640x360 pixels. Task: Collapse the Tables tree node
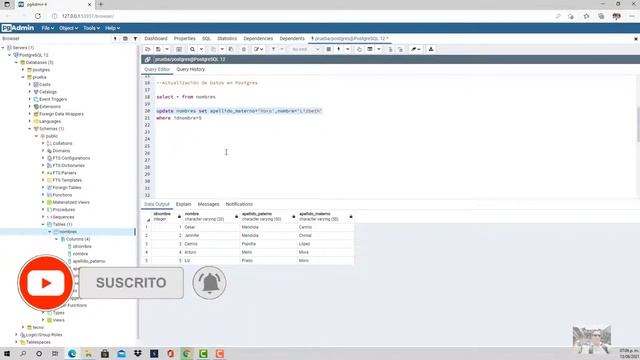pos(43,224)
